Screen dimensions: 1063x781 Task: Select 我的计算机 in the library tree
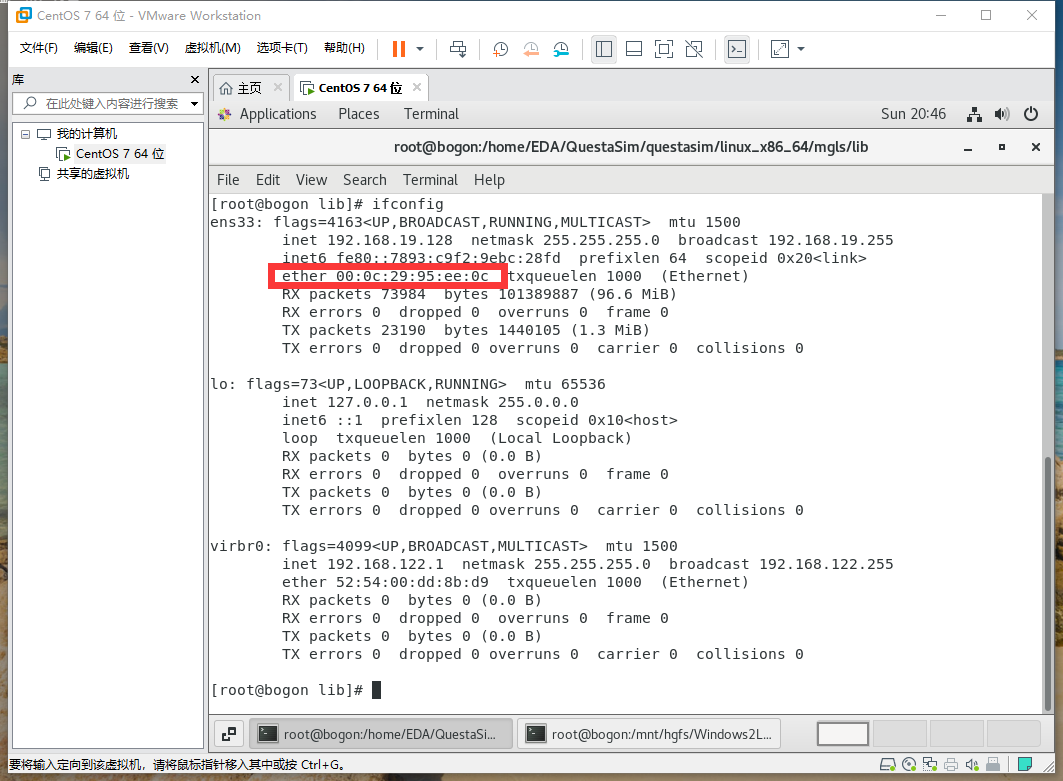click(x=86, y=134)
